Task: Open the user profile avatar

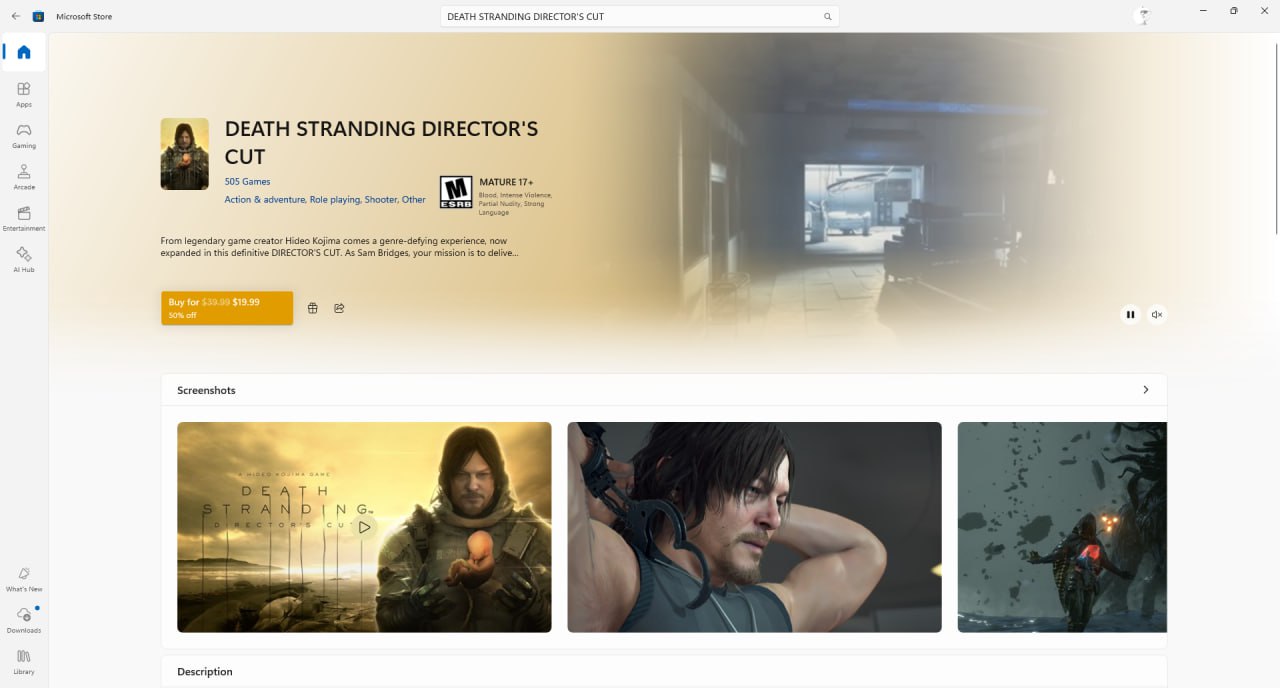Action: click(x=1143, y=16)
